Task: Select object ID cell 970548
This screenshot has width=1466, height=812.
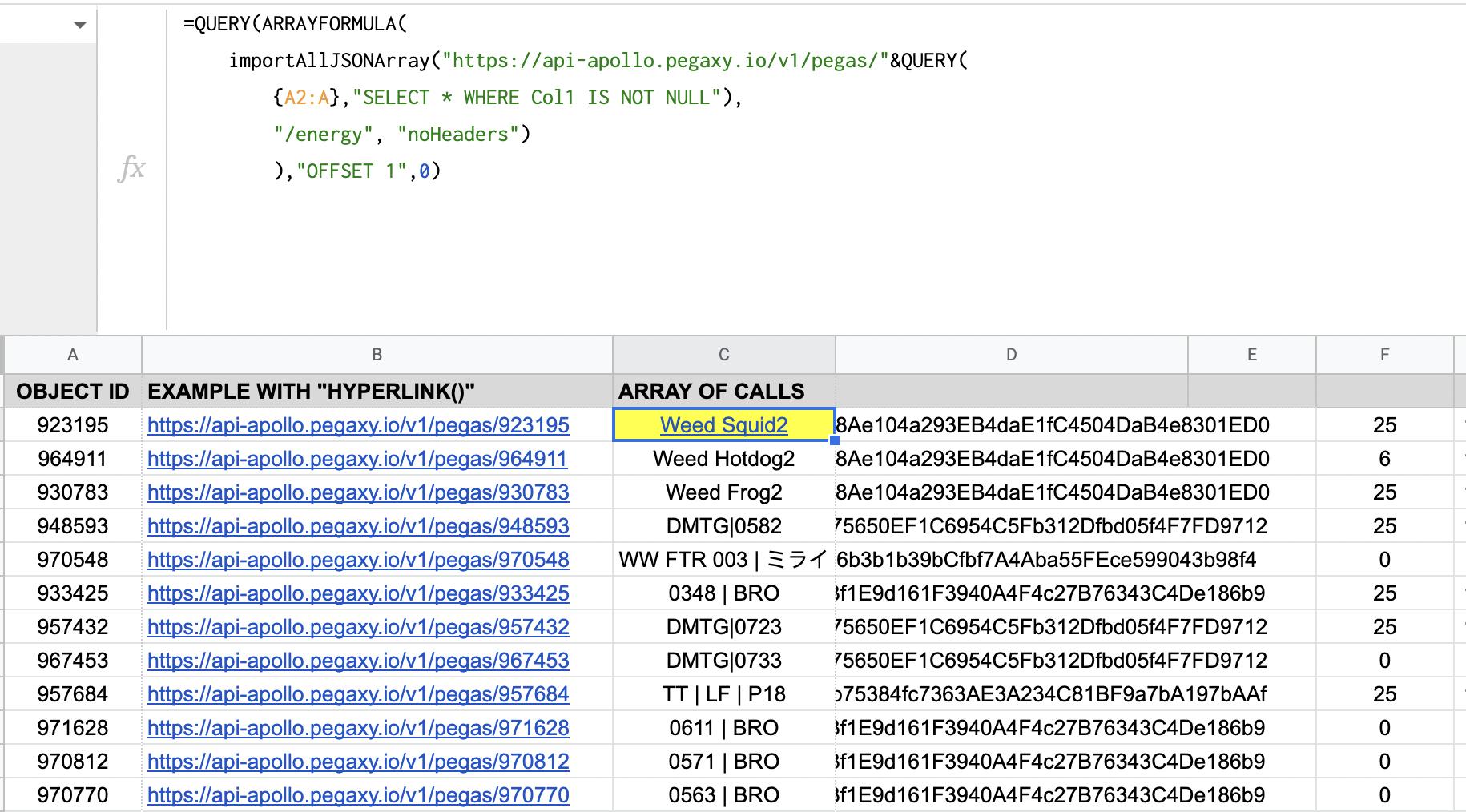Action: coord(73,560)
